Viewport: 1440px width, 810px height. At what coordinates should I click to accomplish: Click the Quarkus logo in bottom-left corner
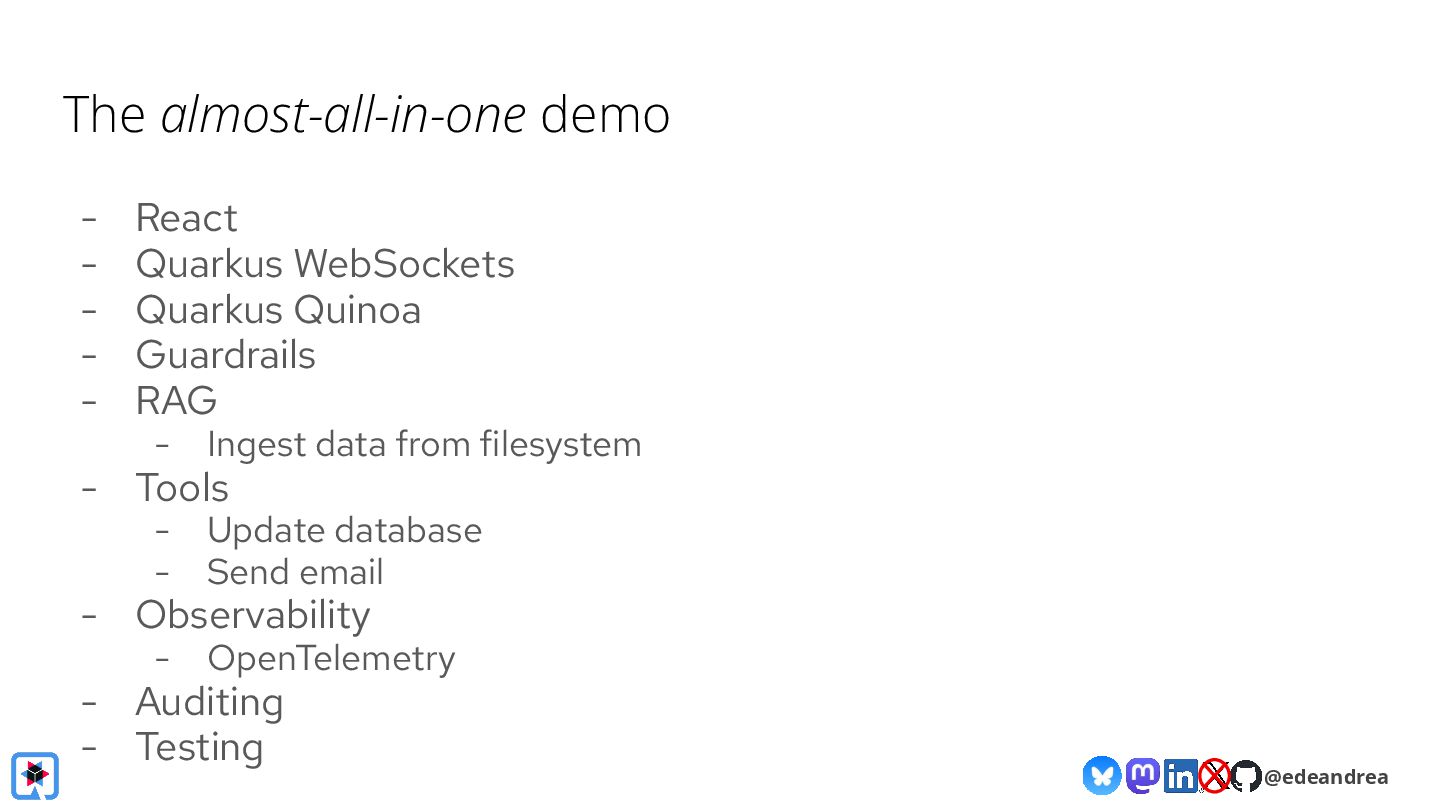pos(35,775)
